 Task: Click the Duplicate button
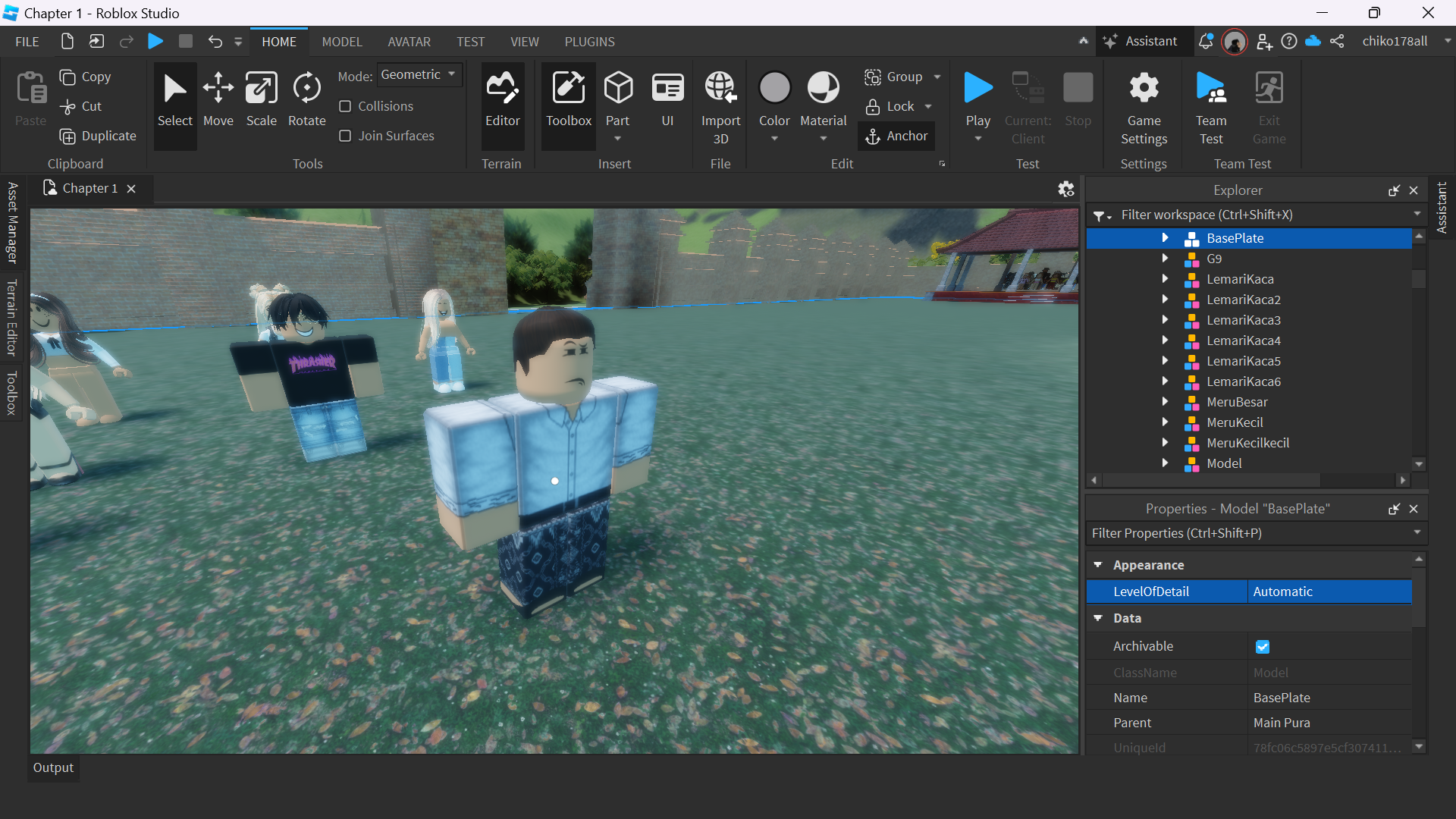(98, 136)
